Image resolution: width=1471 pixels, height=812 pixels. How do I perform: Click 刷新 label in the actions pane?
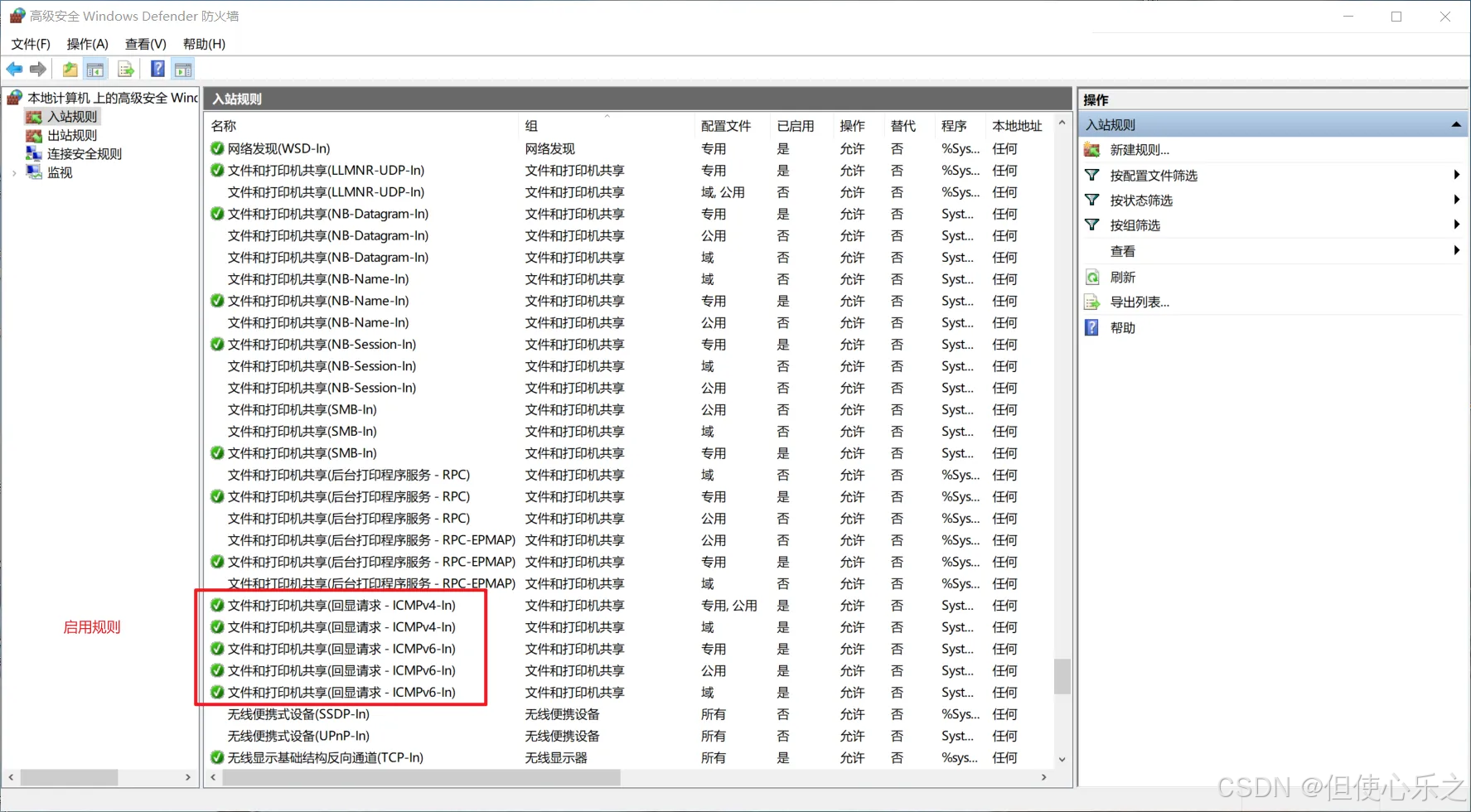tap(1123, 278)
